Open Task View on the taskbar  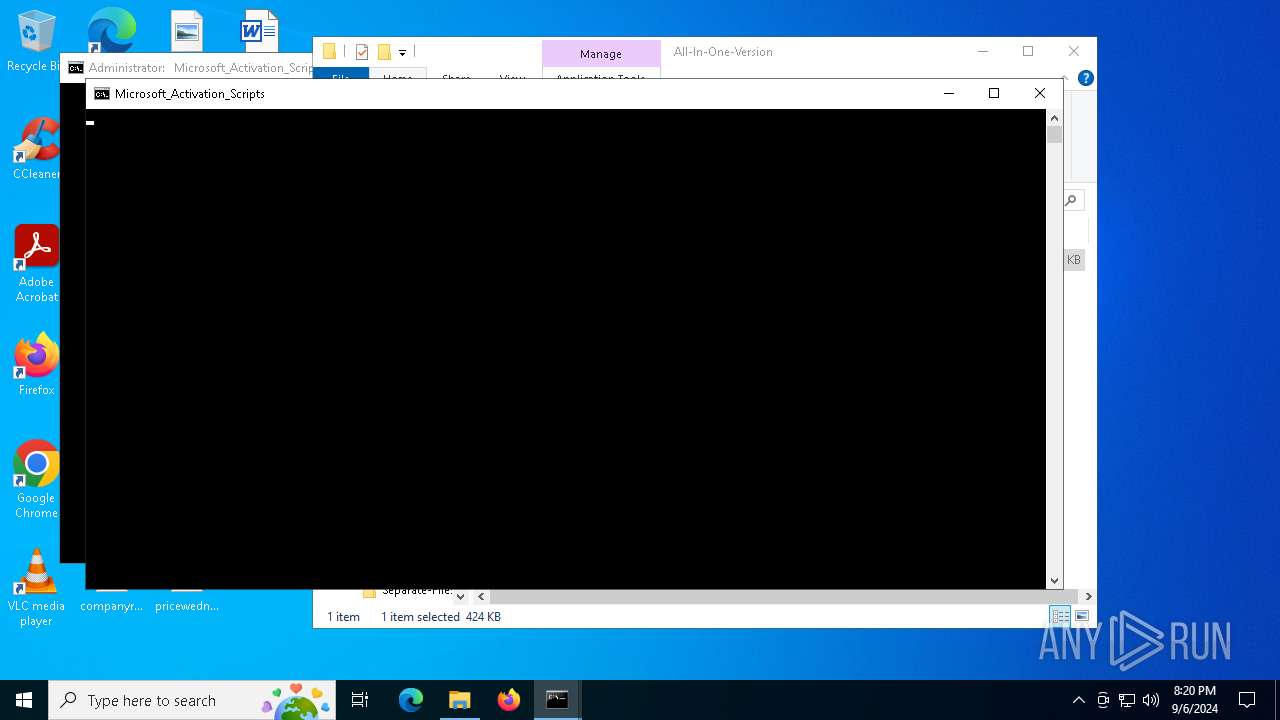tap(360, 700)
